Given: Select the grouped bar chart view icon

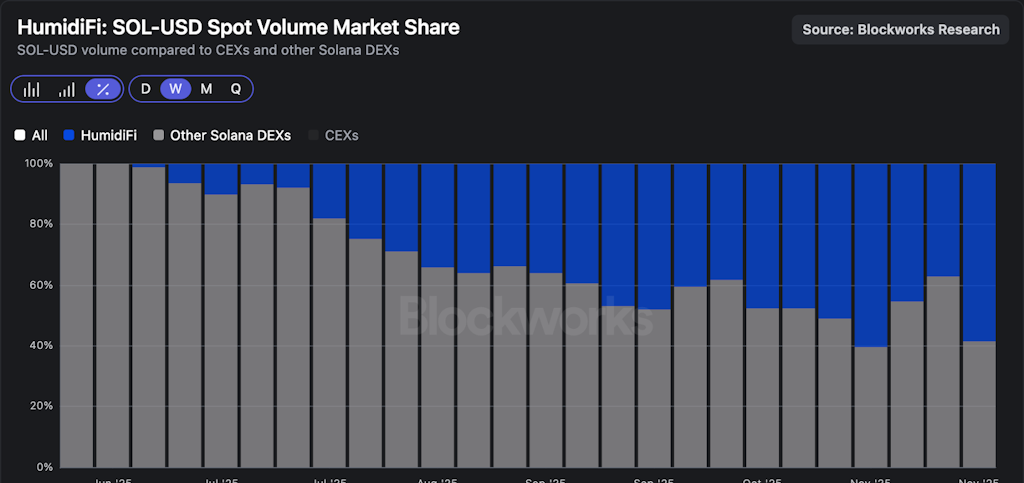Looking at the screenshot, I should [x=31, y=89].
